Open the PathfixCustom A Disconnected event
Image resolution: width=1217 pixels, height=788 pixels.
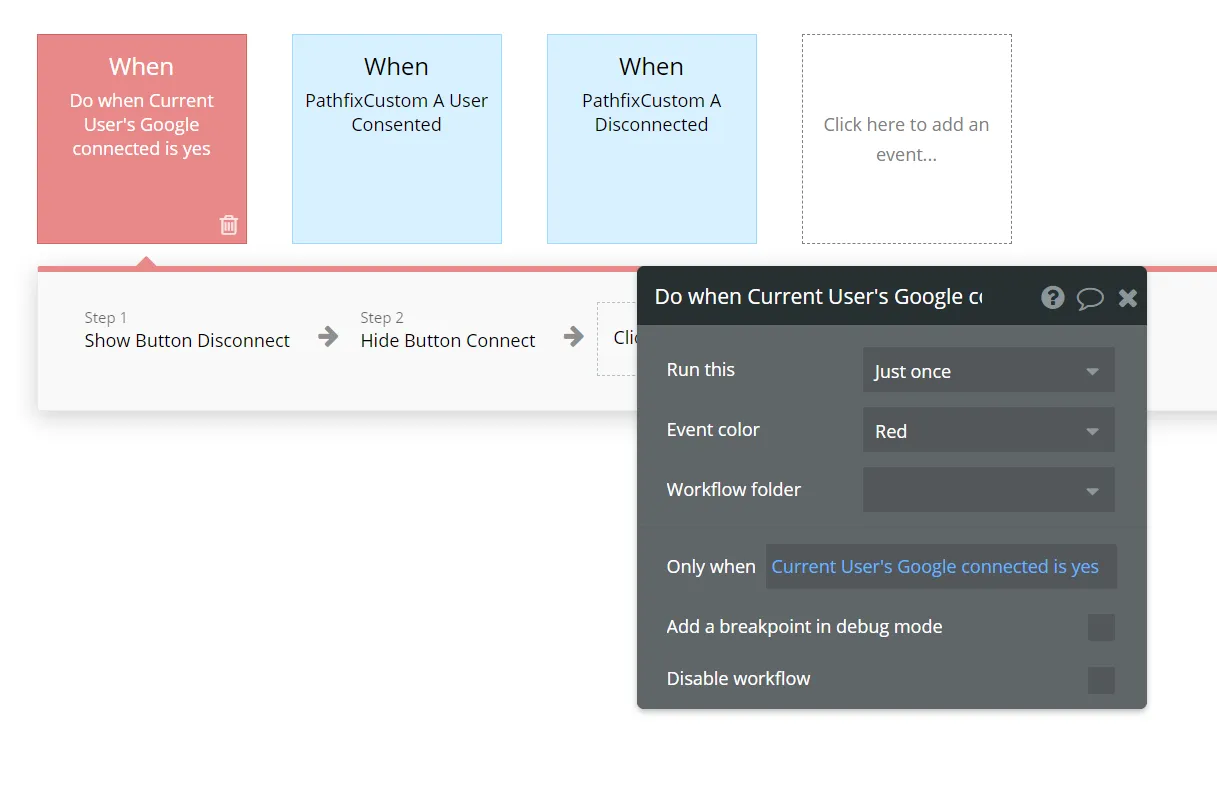(x=652, y=139)
